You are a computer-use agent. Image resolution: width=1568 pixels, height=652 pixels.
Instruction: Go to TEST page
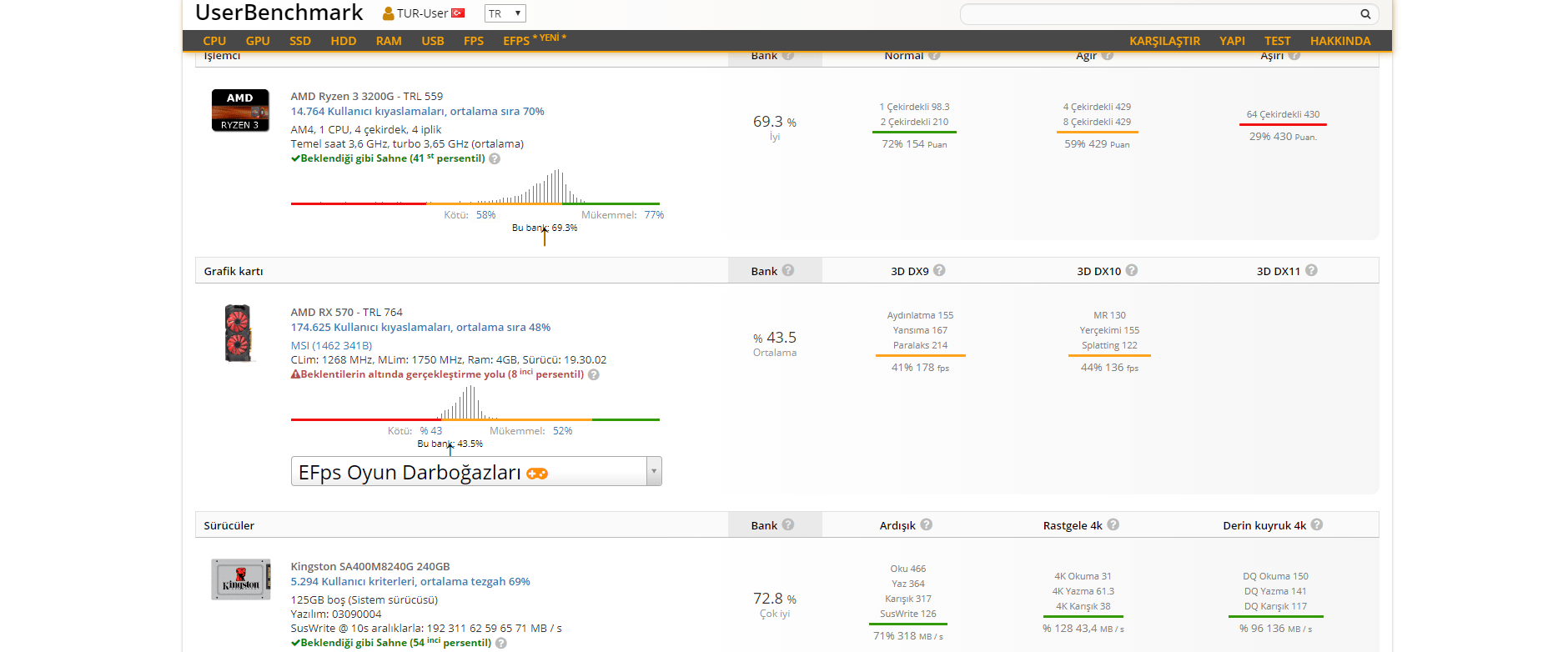tap(1278, 41)
